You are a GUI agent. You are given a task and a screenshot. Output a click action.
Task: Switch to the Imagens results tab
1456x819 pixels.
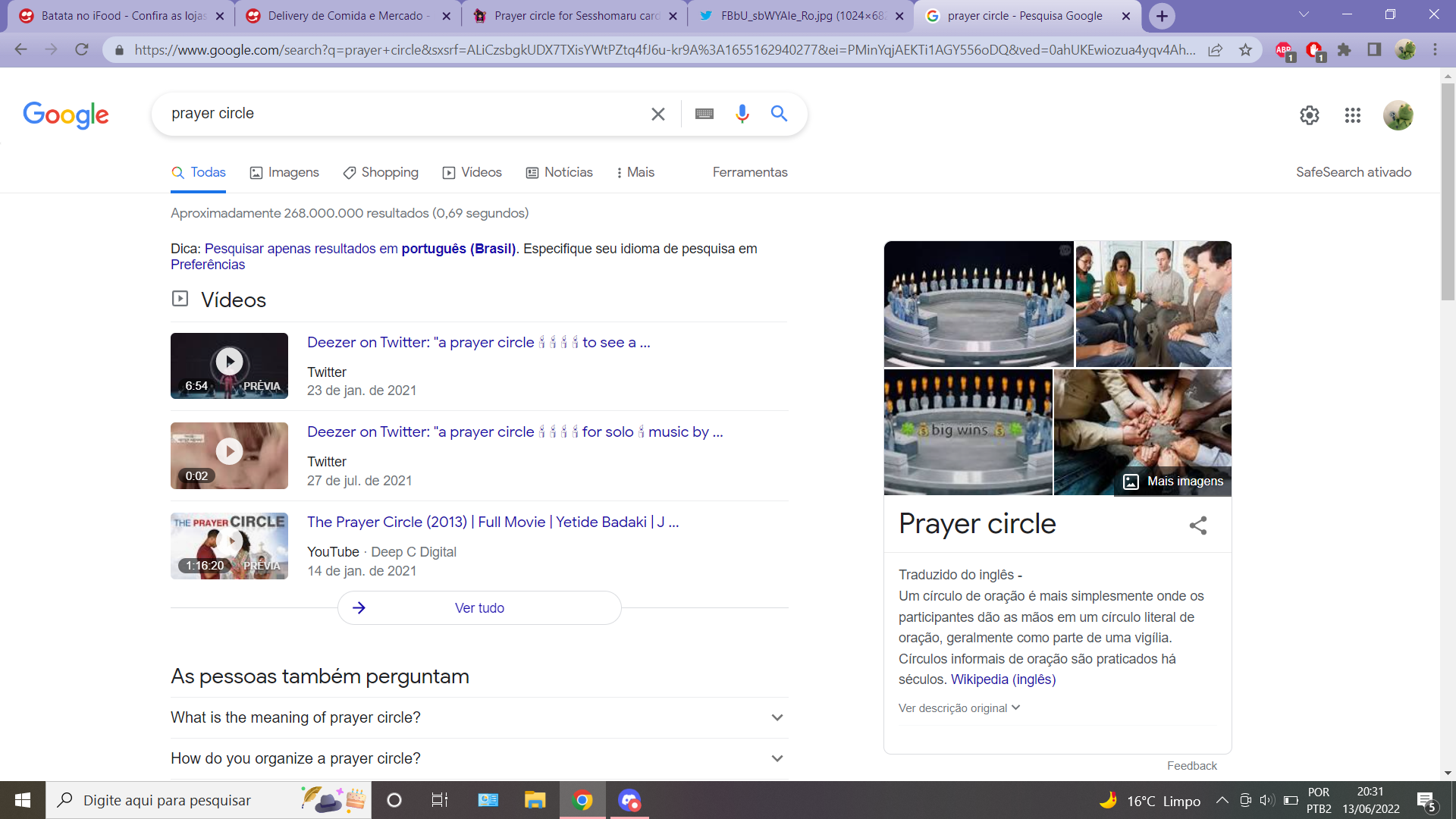coord(284,173)
